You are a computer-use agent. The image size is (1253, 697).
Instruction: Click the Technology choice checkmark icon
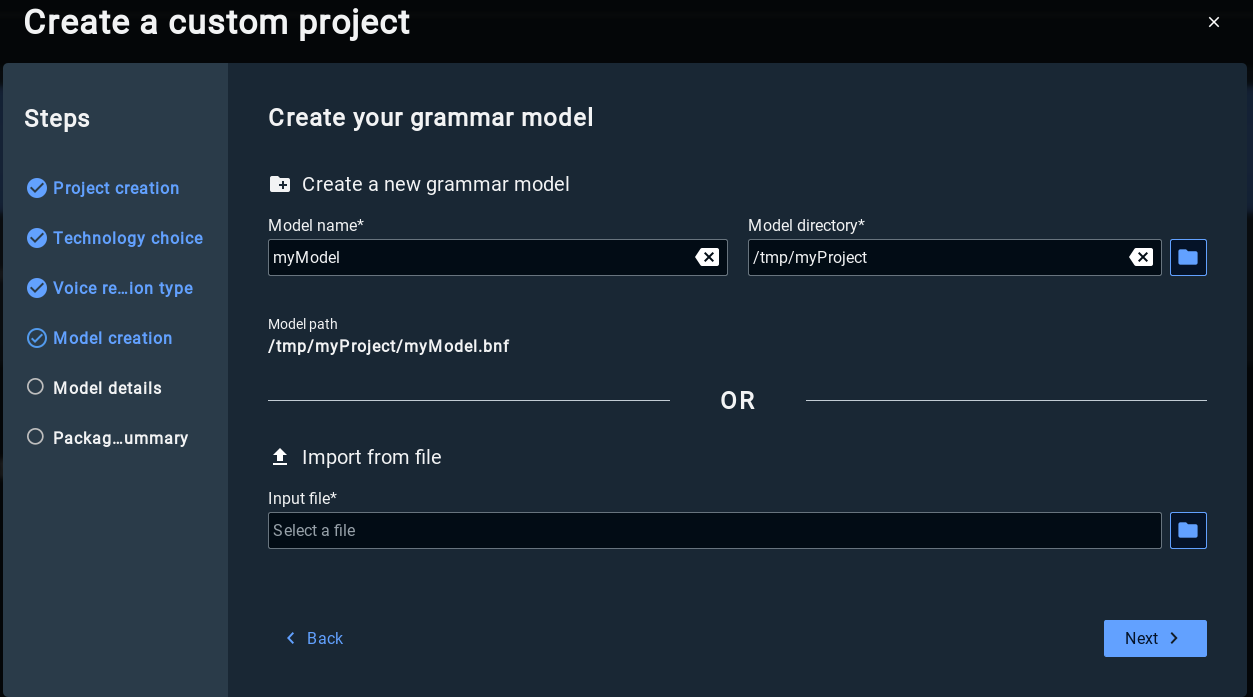[x=37, y=238]
